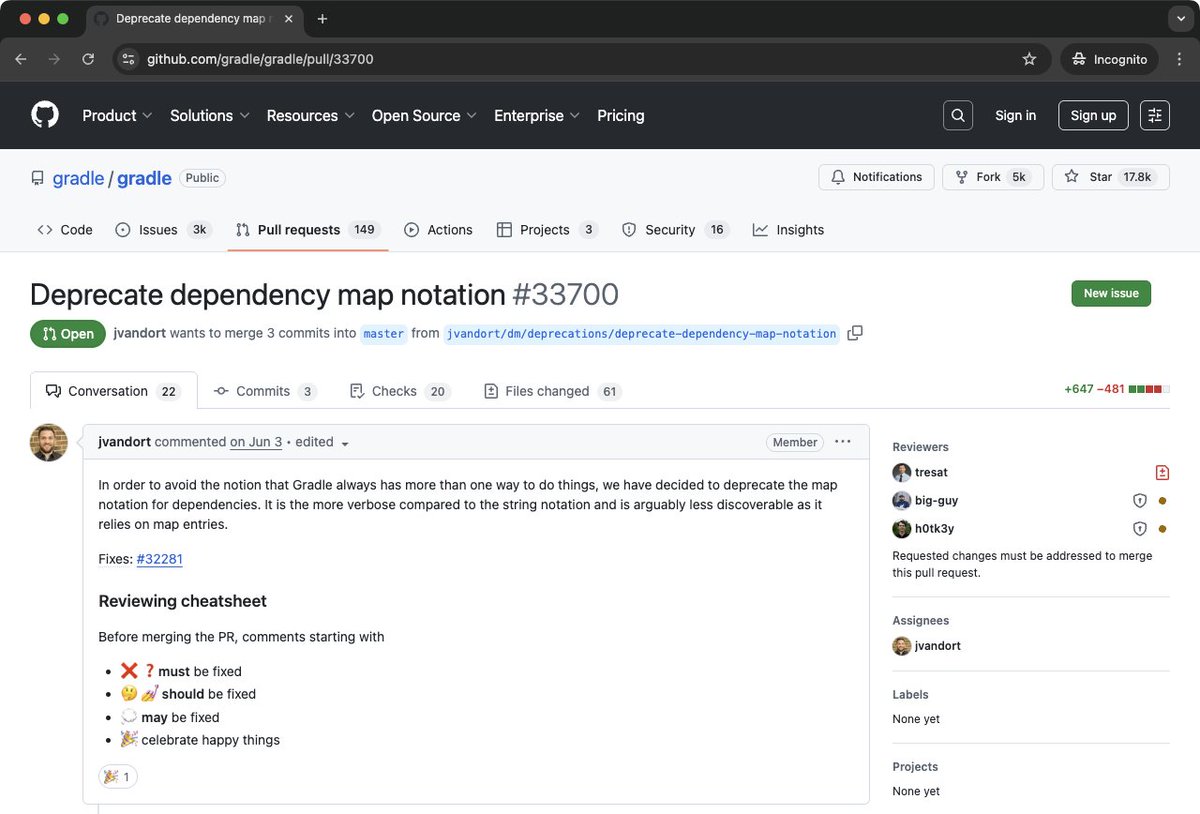Image resolution: width=1200 pixels, height=814 pixels.
Task: Copy the head branch name icon
Action: tap(855, 333)
